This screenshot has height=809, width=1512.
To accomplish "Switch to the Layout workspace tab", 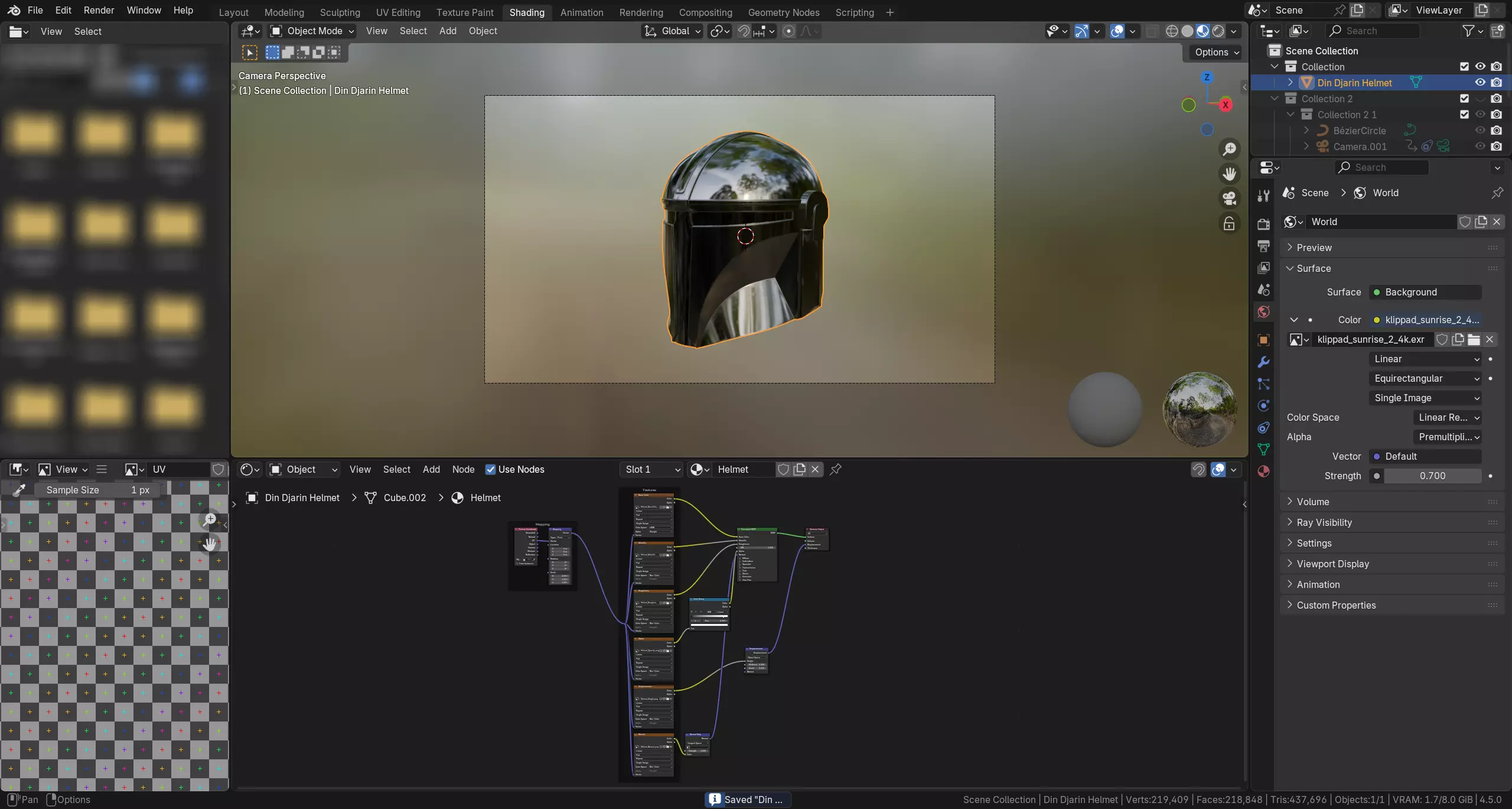I will pyautogui.click(x=233, y=12).
